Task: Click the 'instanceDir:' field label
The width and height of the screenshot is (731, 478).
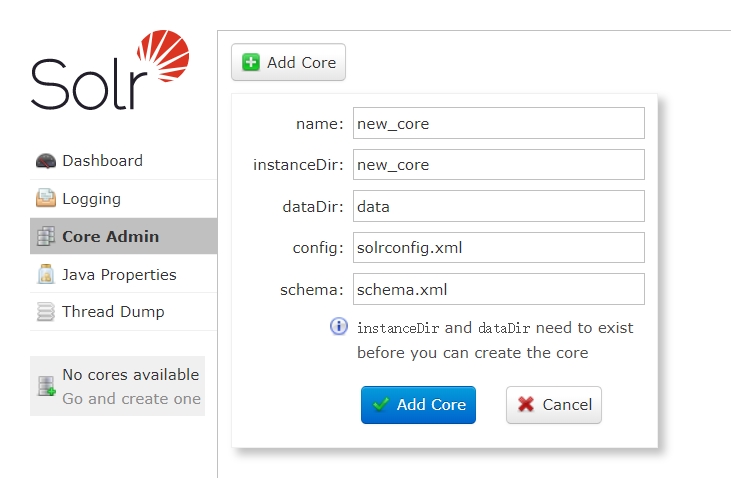Action: (x=298, y=165)
